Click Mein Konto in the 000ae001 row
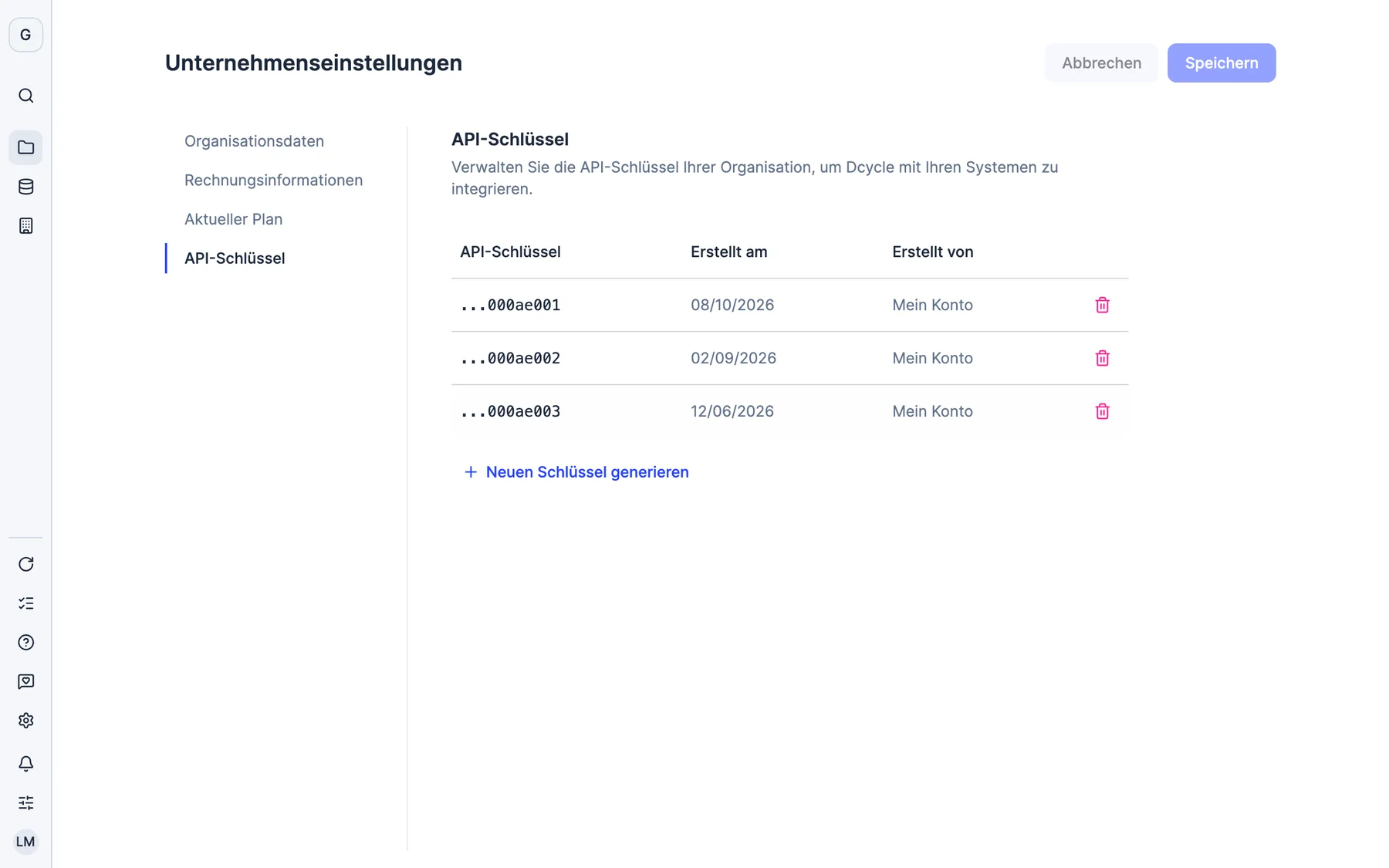Viewport: 1389px width, 868px height. pyautogui.click(x=932, y=306)
